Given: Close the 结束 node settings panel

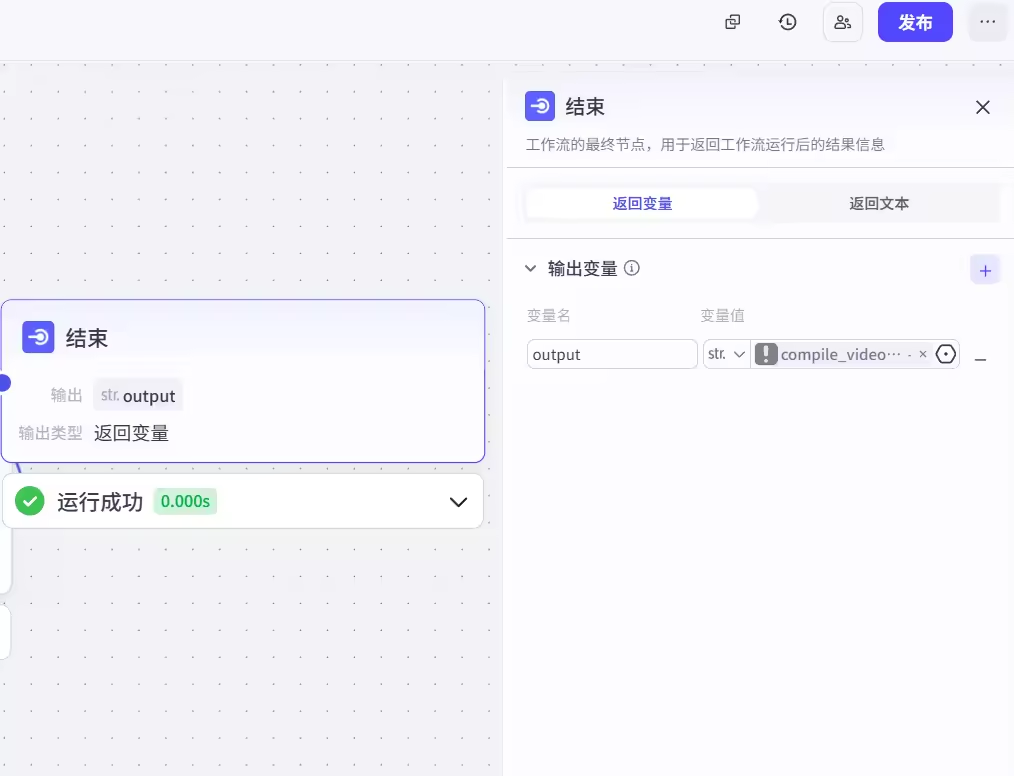Looking at the screenshot, I should (983, 107).
